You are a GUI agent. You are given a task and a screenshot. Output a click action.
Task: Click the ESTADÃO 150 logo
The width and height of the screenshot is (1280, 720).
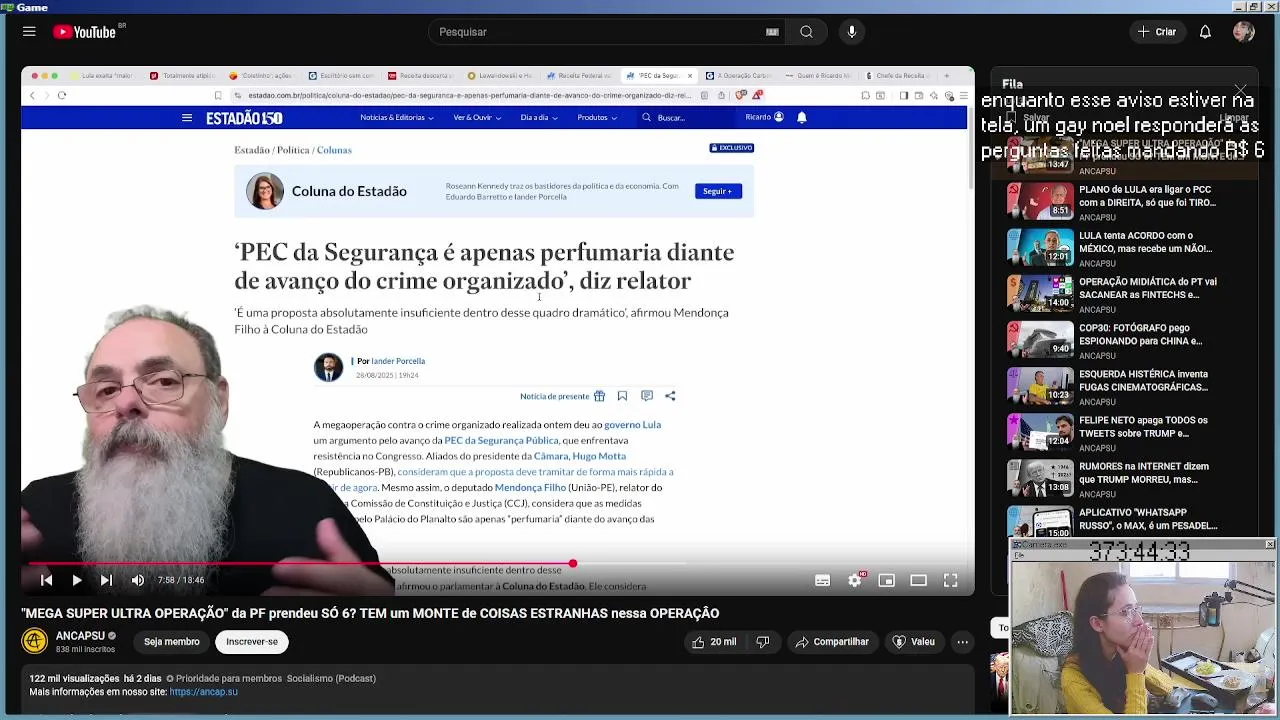pyautogui.click(x=244, y=118)
